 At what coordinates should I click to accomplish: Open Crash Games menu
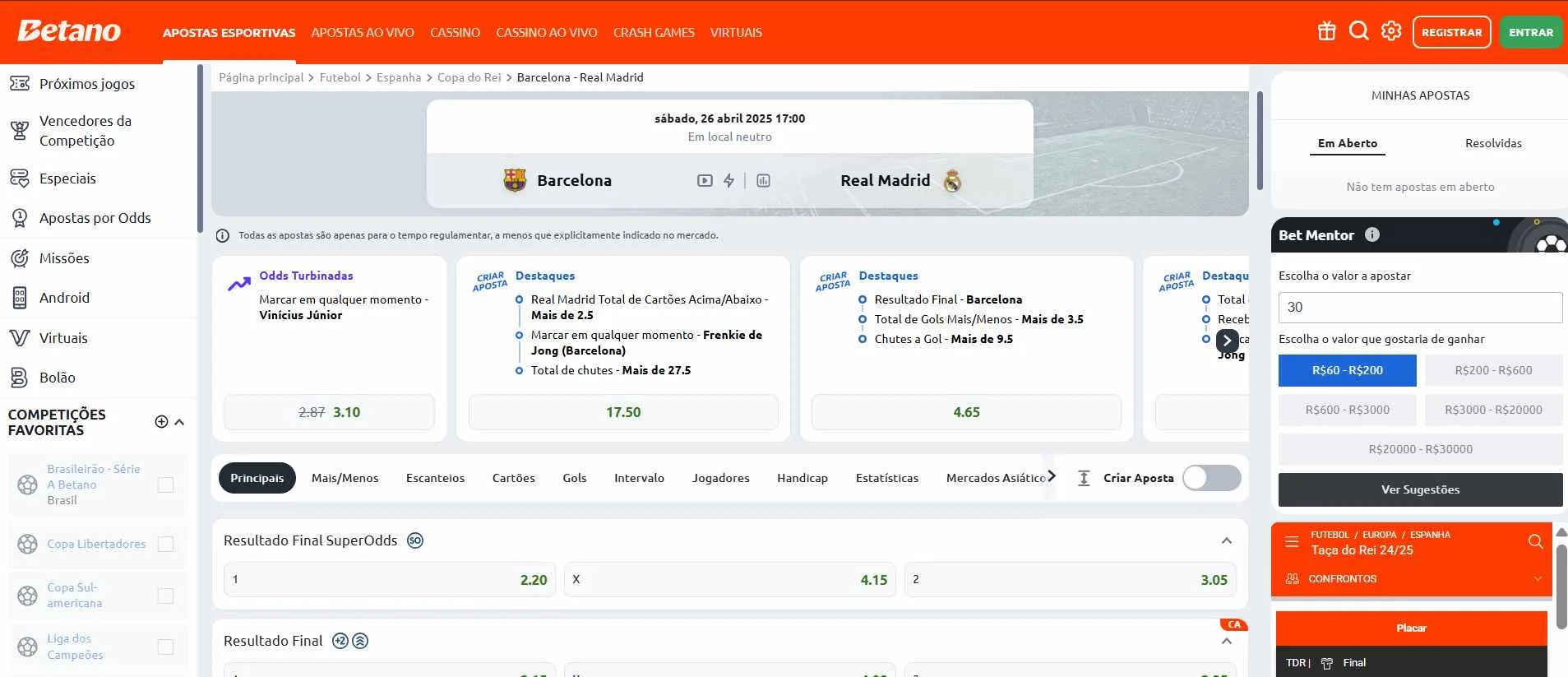pyautogui.click(x=654, y=32)
